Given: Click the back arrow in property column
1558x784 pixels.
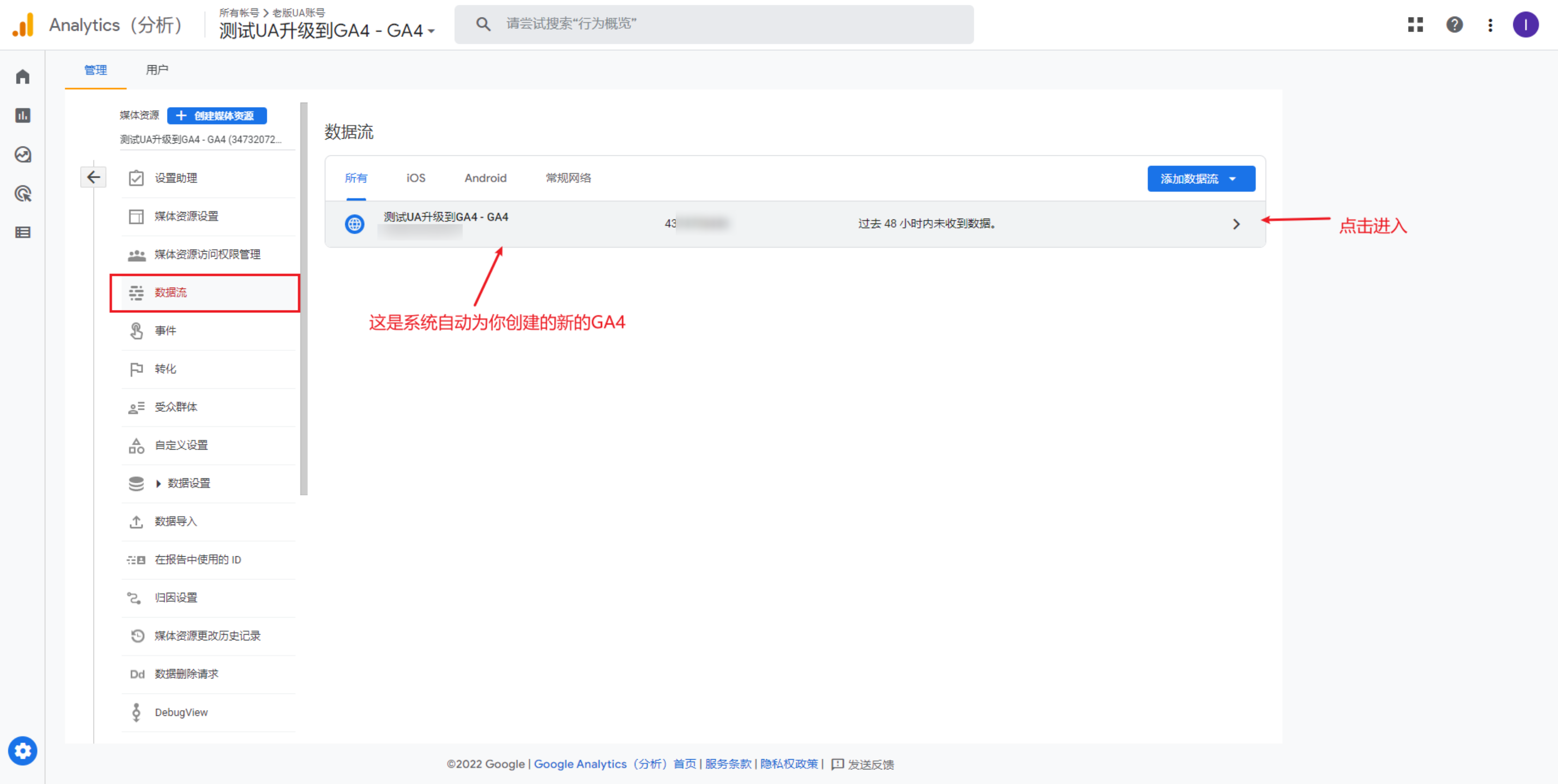Looking at the screenshot, I should click(x=93, y=177).
